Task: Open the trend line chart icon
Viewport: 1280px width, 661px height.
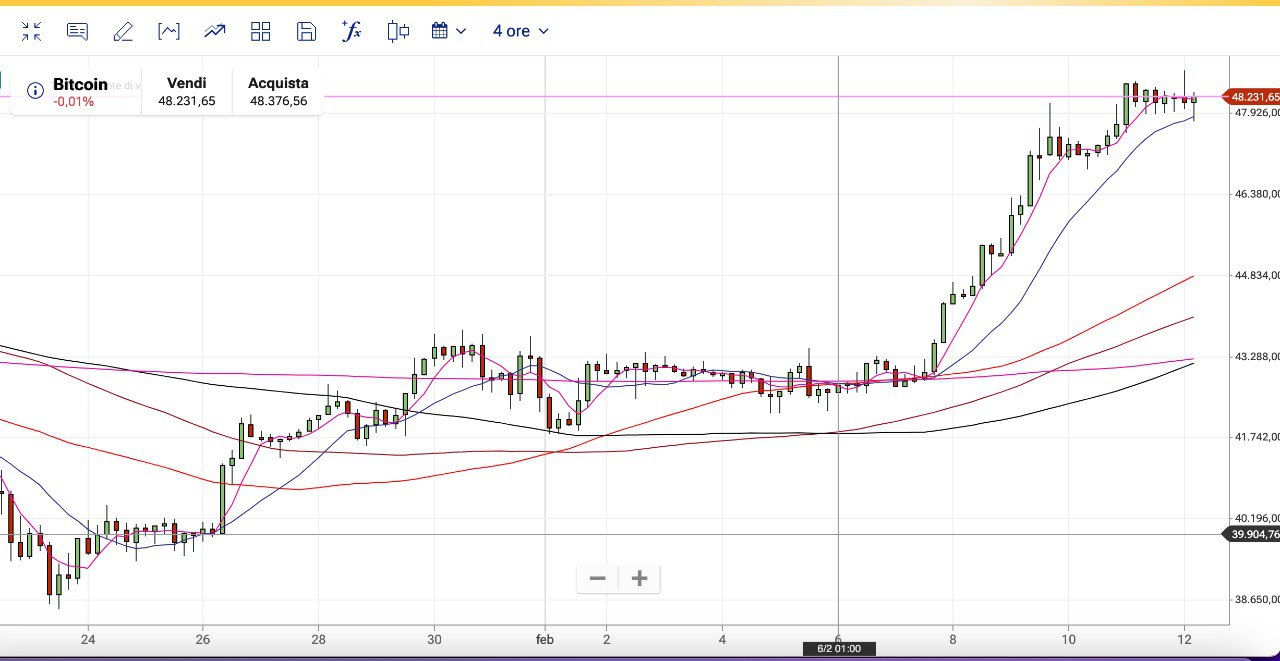Action: coord(215,32)
